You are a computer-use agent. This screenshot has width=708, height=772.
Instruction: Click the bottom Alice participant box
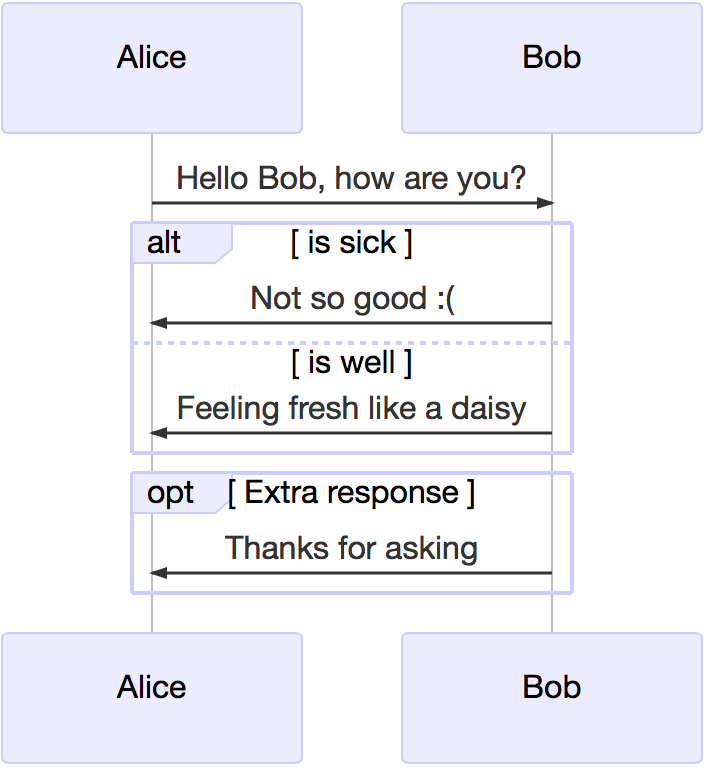[152, 698]
